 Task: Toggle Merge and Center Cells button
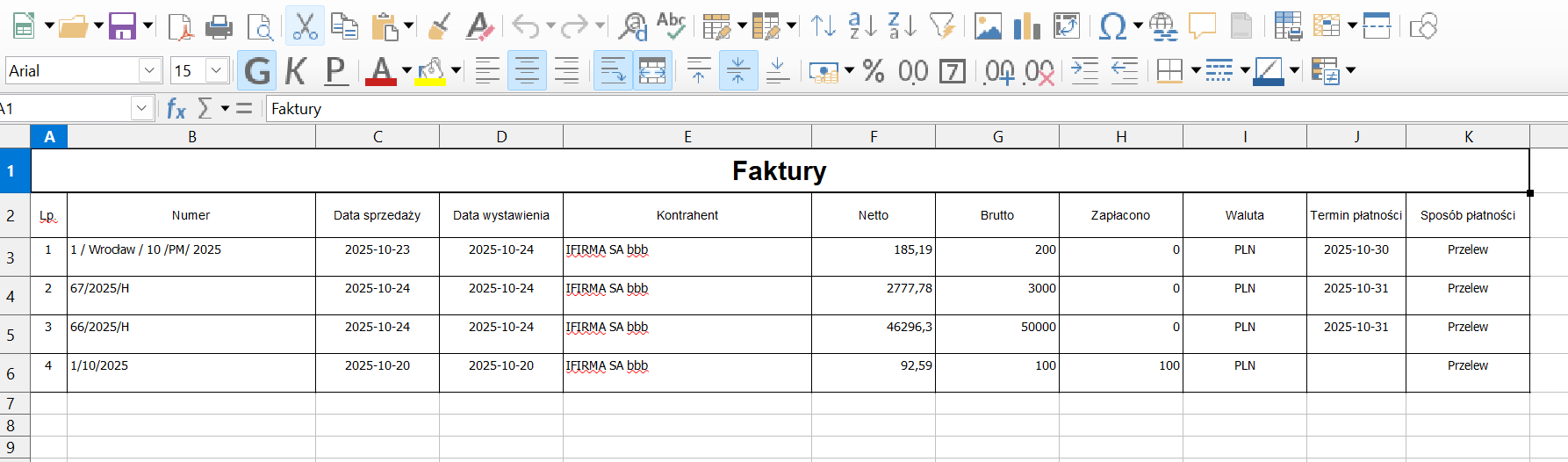pos(652,70)
